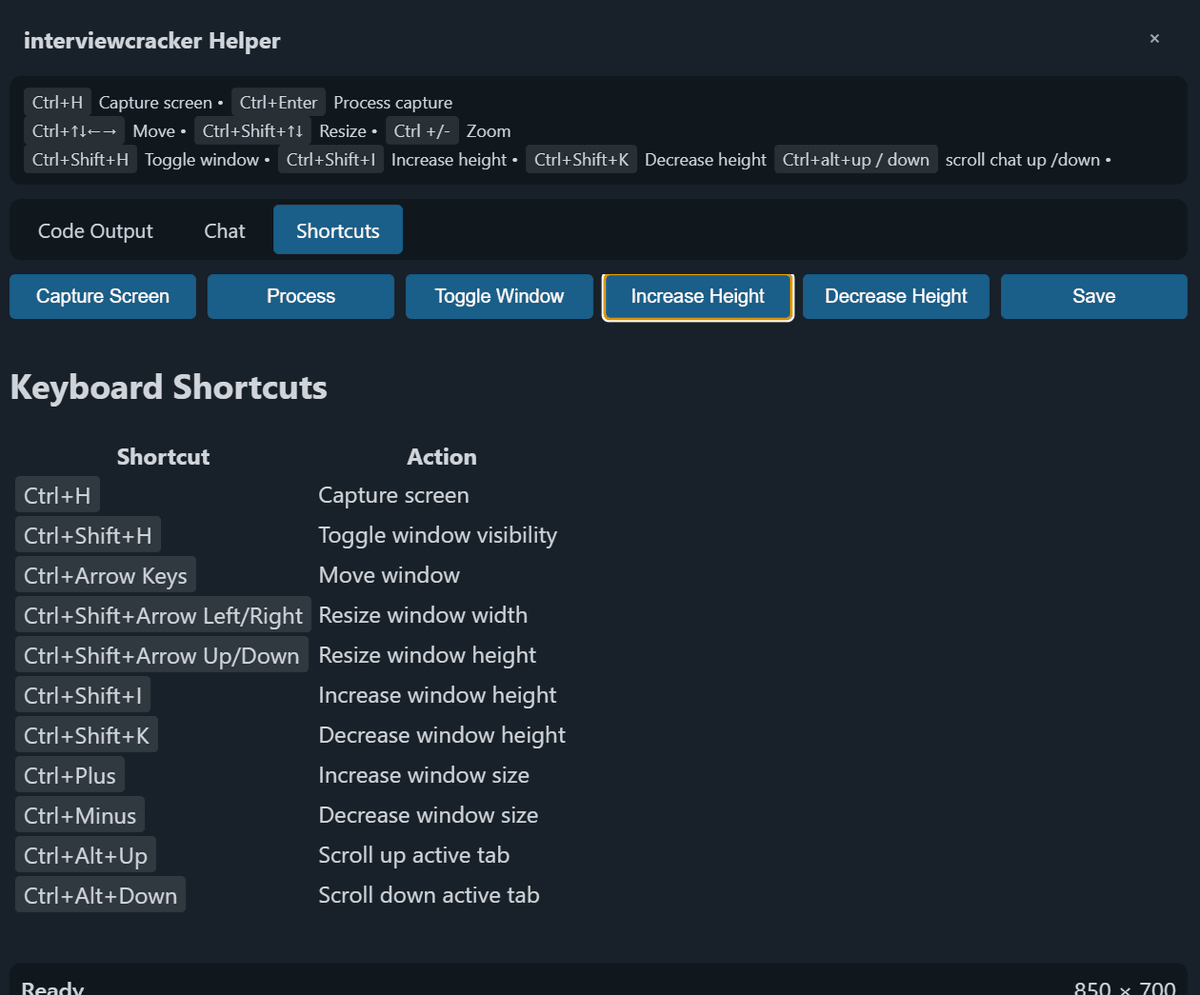
Task: Switch to the Code Output tab
Action: pos(95,231)
